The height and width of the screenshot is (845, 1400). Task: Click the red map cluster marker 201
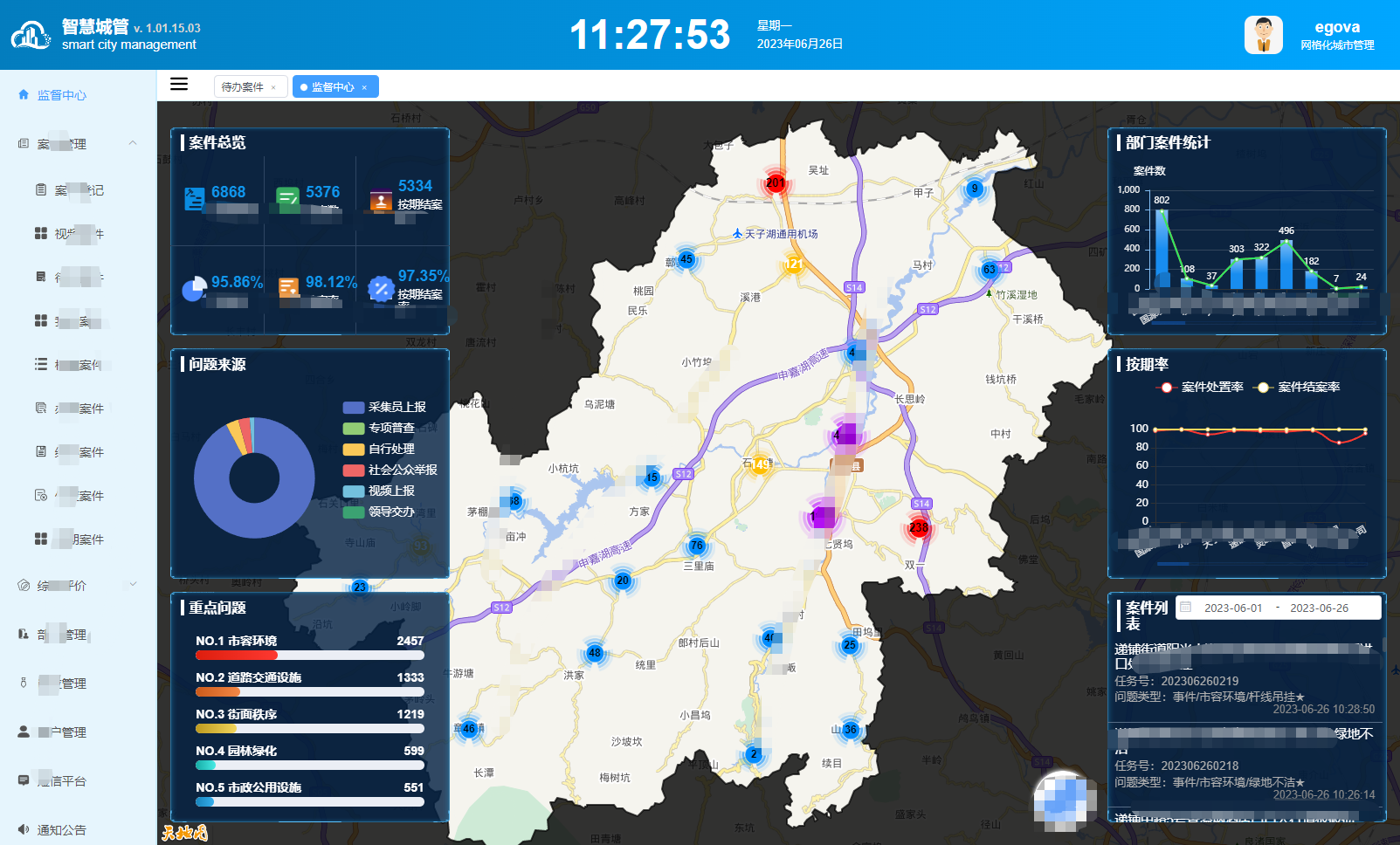775,183
